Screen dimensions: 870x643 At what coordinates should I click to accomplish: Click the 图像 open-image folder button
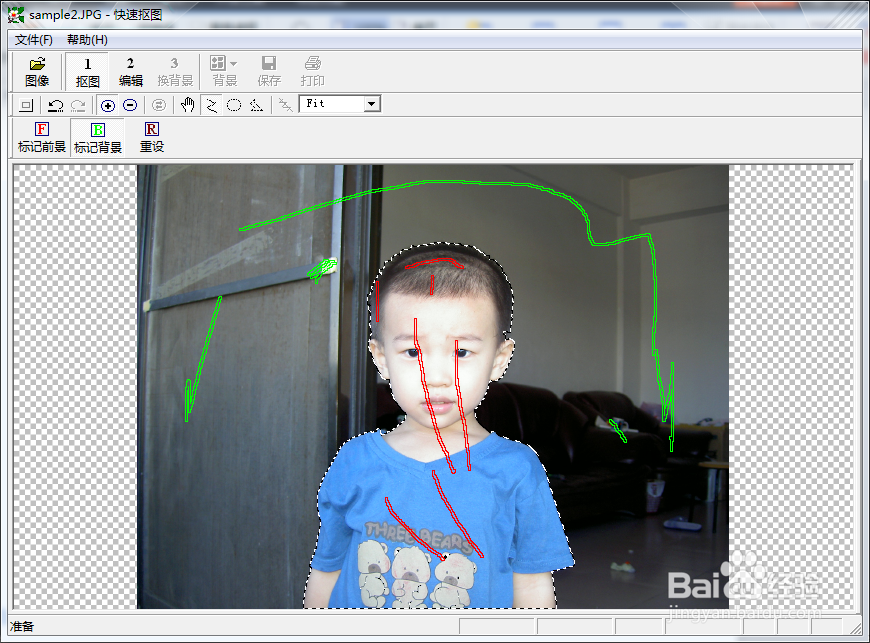point(37,72)
